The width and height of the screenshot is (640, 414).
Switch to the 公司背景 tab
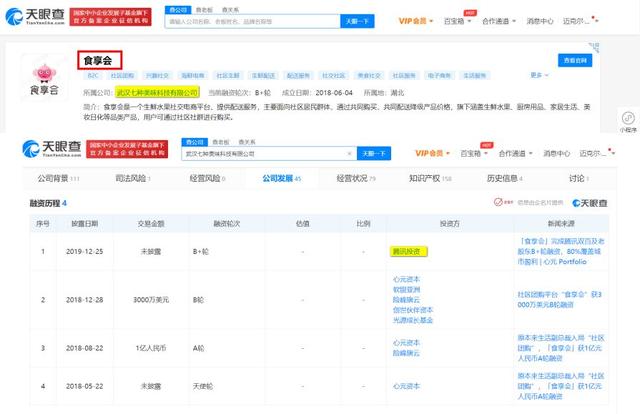tap(58, 178)
